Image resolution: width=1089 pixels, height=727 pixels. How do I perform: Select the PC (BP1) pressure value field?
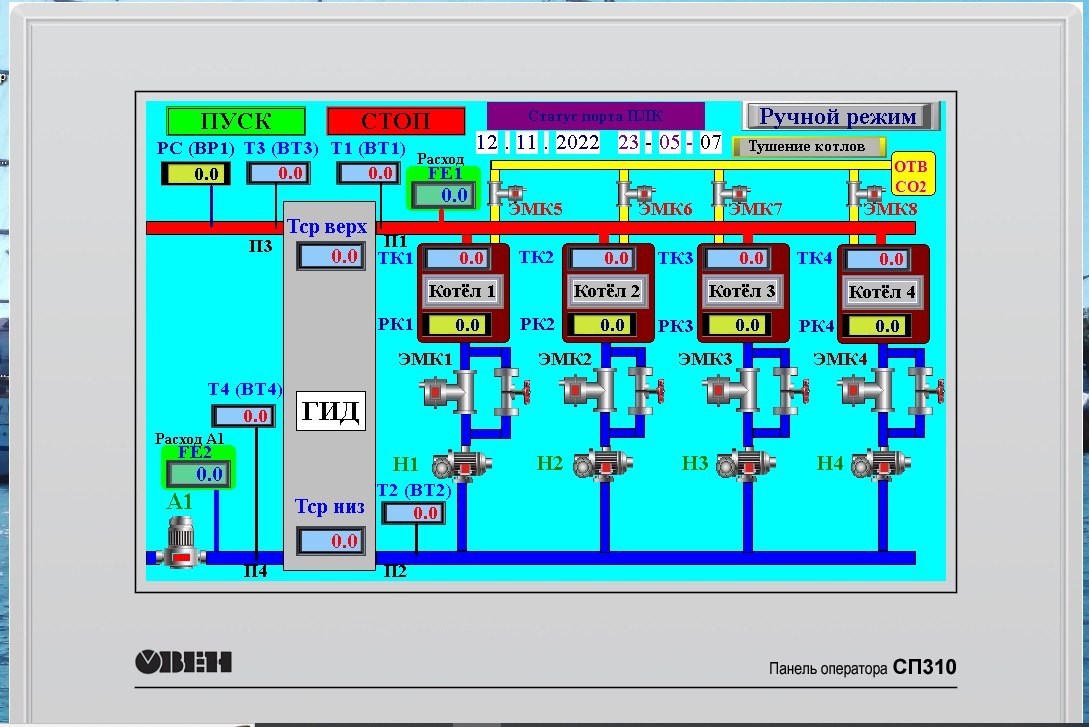tap(195, 174)
